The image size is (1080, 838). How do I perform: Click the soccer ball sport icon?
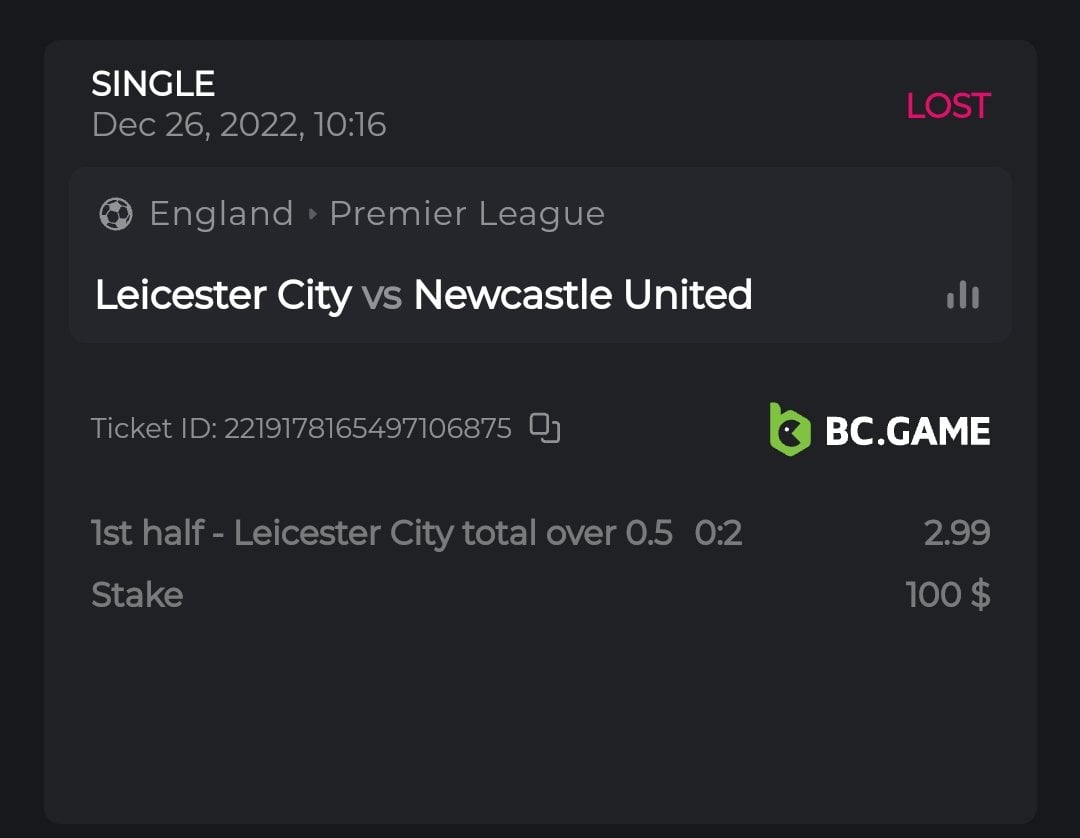[116, 214]
